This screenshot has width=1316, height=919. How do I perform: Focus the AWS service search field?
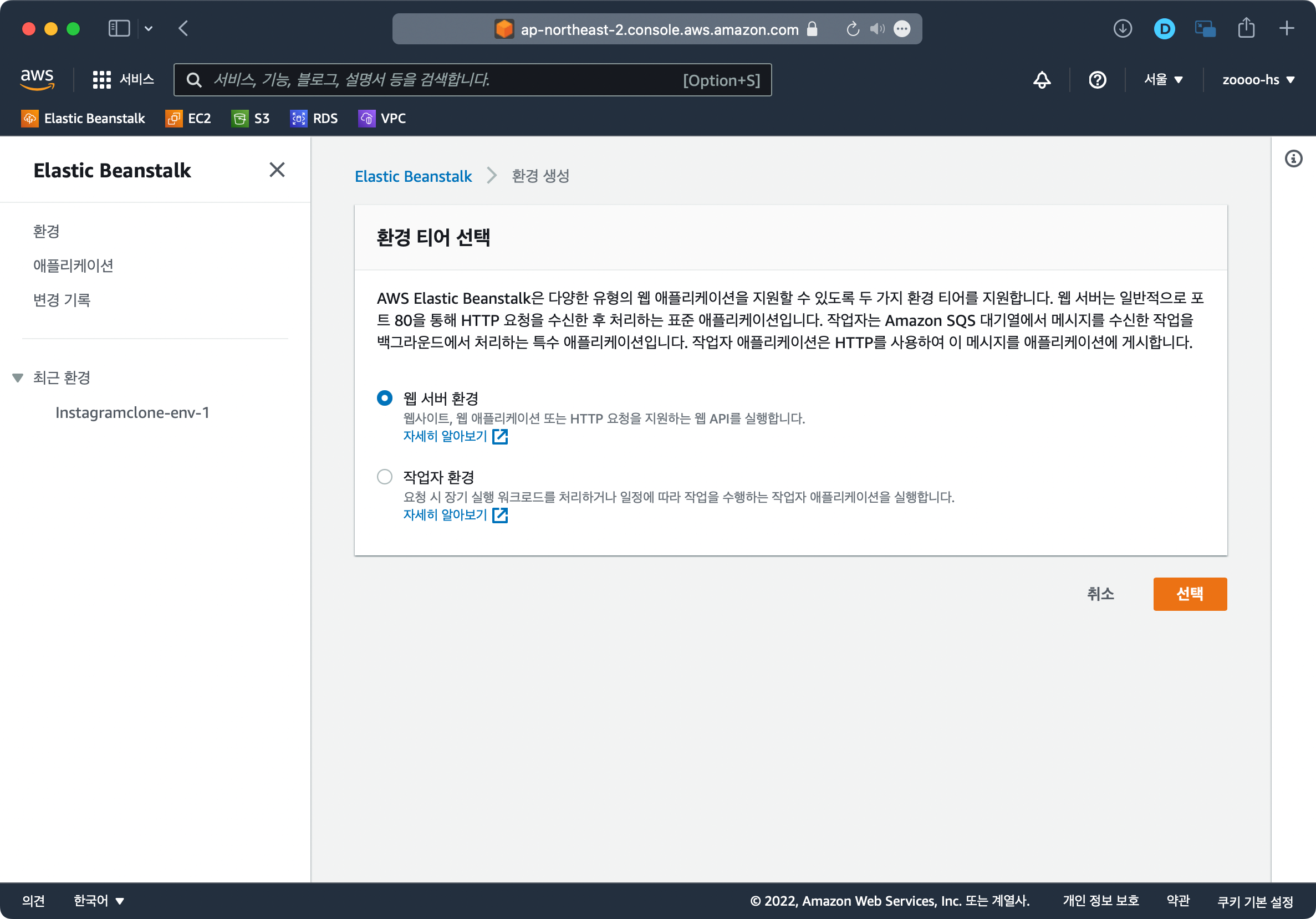coord(473,80)
